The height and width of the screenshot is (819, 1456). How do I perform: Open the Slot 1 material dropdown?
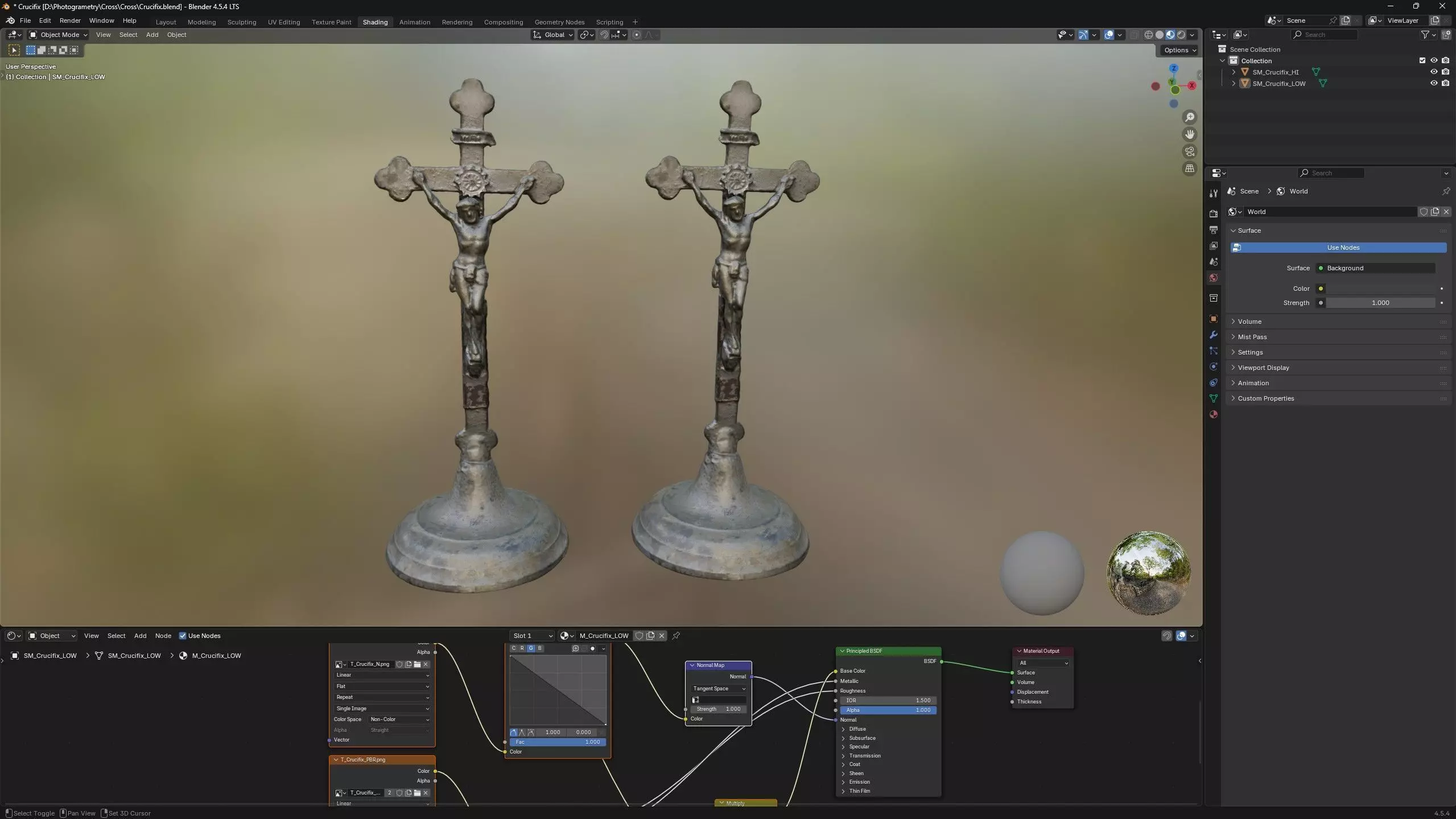[x=532, y=636]
